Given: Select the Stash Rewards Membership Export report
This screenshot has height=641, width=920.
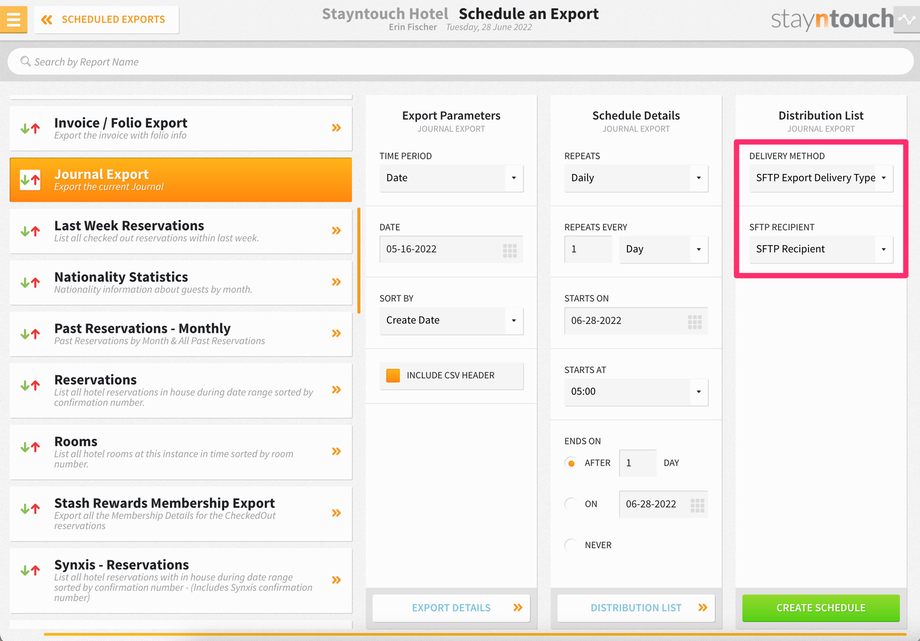Looking at the screenshot, I should 181,514.
